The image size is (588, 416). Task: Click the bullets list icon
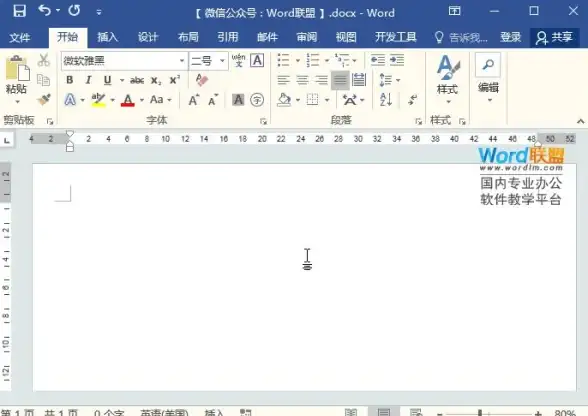coord(284,60)
